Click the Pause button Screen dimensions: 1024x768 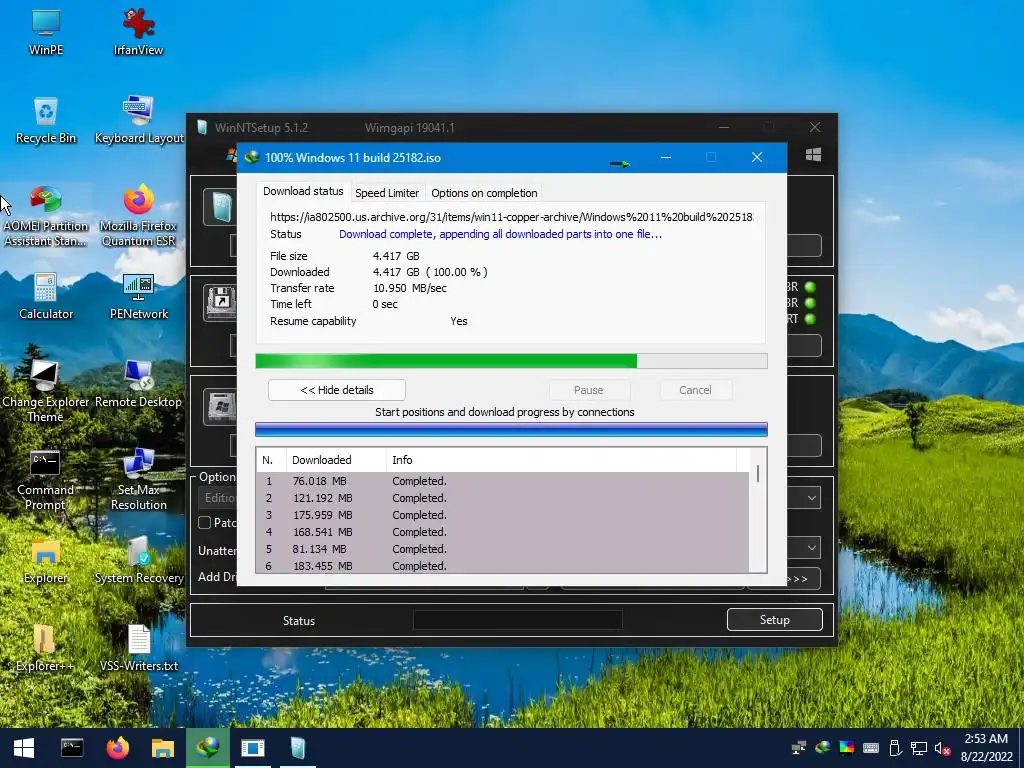click(589, 390)
